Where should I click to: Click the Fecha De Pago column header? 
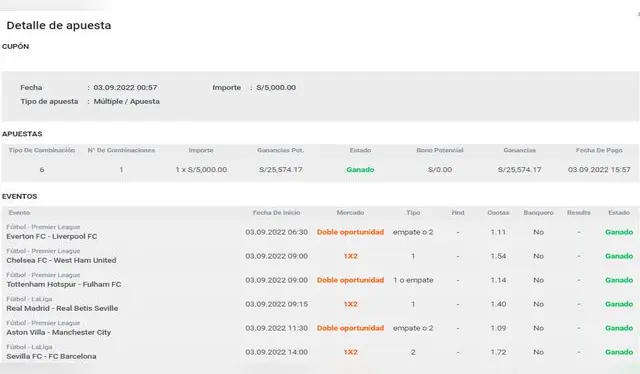[x=599, y=150]
